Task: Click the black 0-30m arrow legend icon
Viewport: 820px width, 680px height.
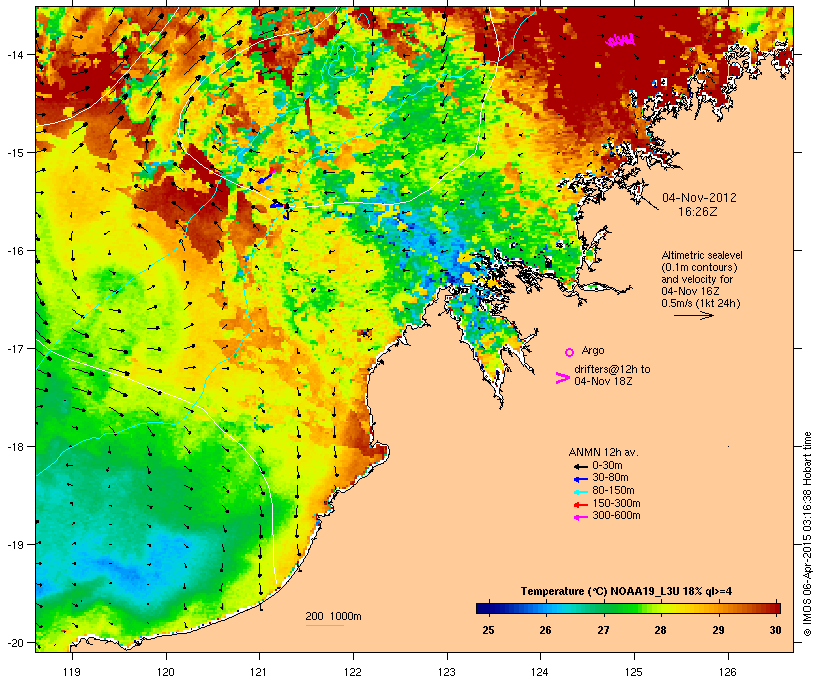Action: 580,466
